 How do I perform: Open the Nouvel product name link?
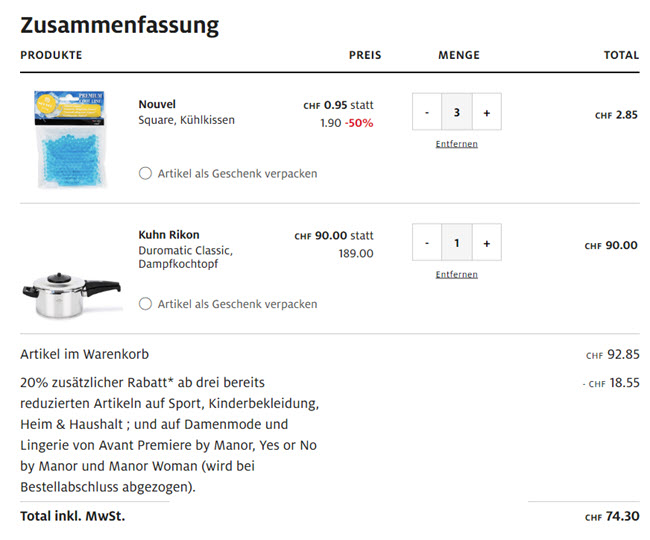pos(157,104)
